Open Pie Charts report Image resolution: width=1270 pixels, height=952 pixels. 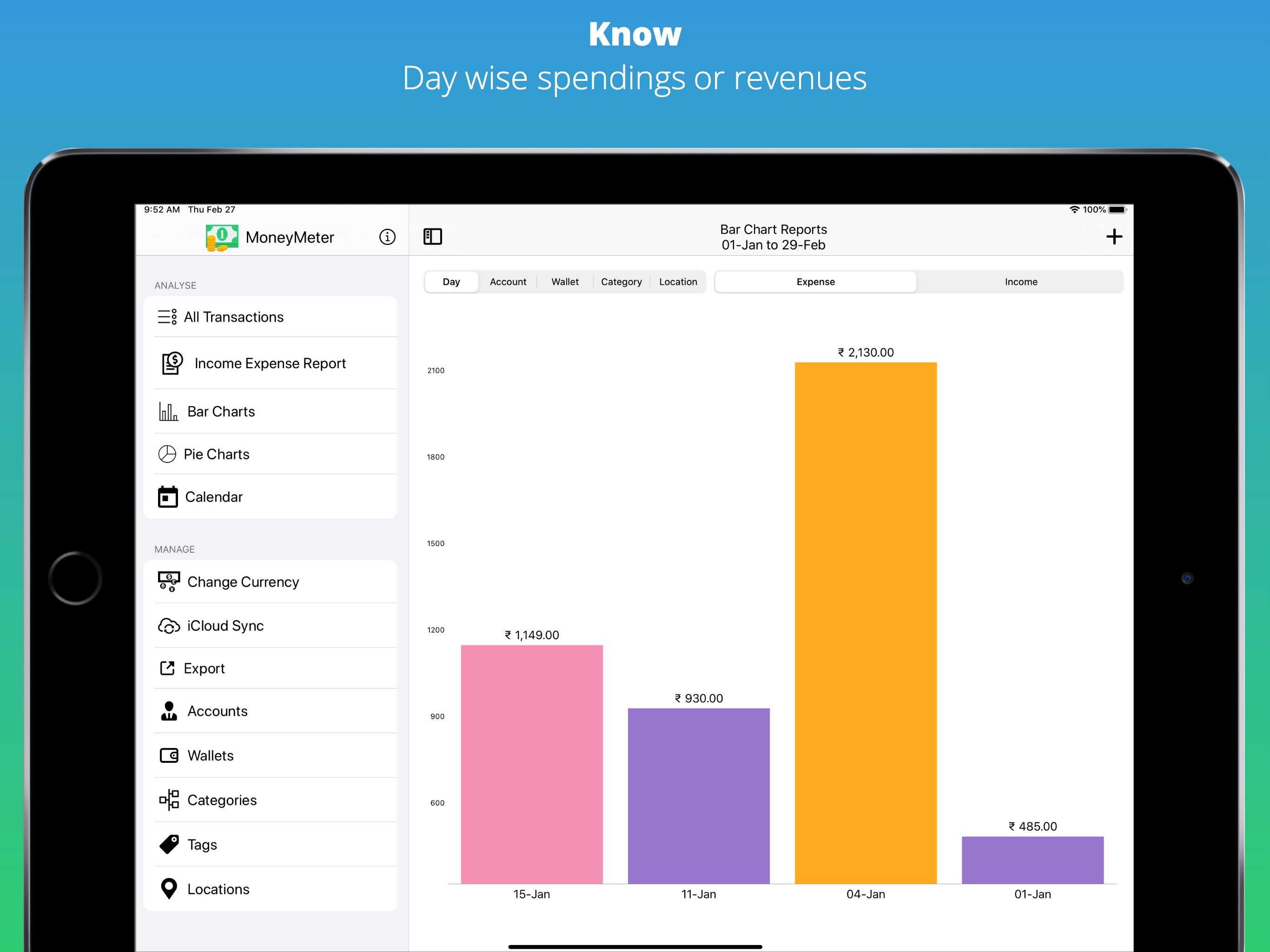point(217,454)
